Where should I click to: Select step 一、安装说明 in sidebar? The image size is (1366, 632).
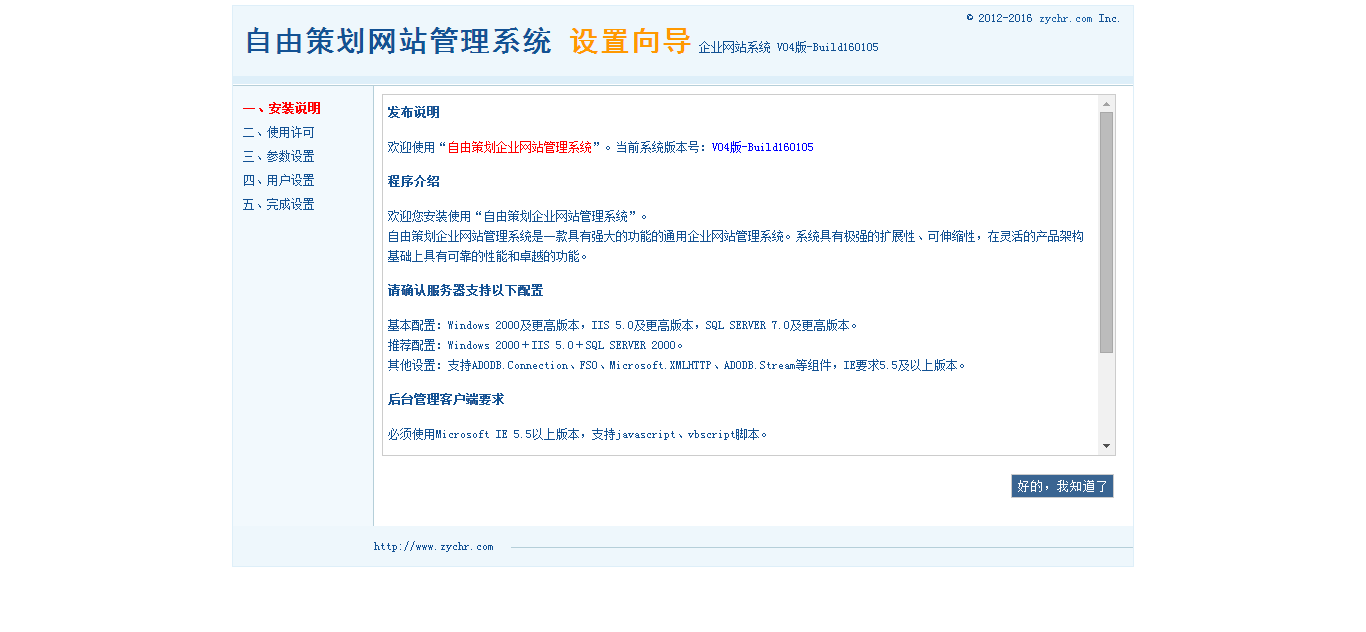tap(281, 108)
